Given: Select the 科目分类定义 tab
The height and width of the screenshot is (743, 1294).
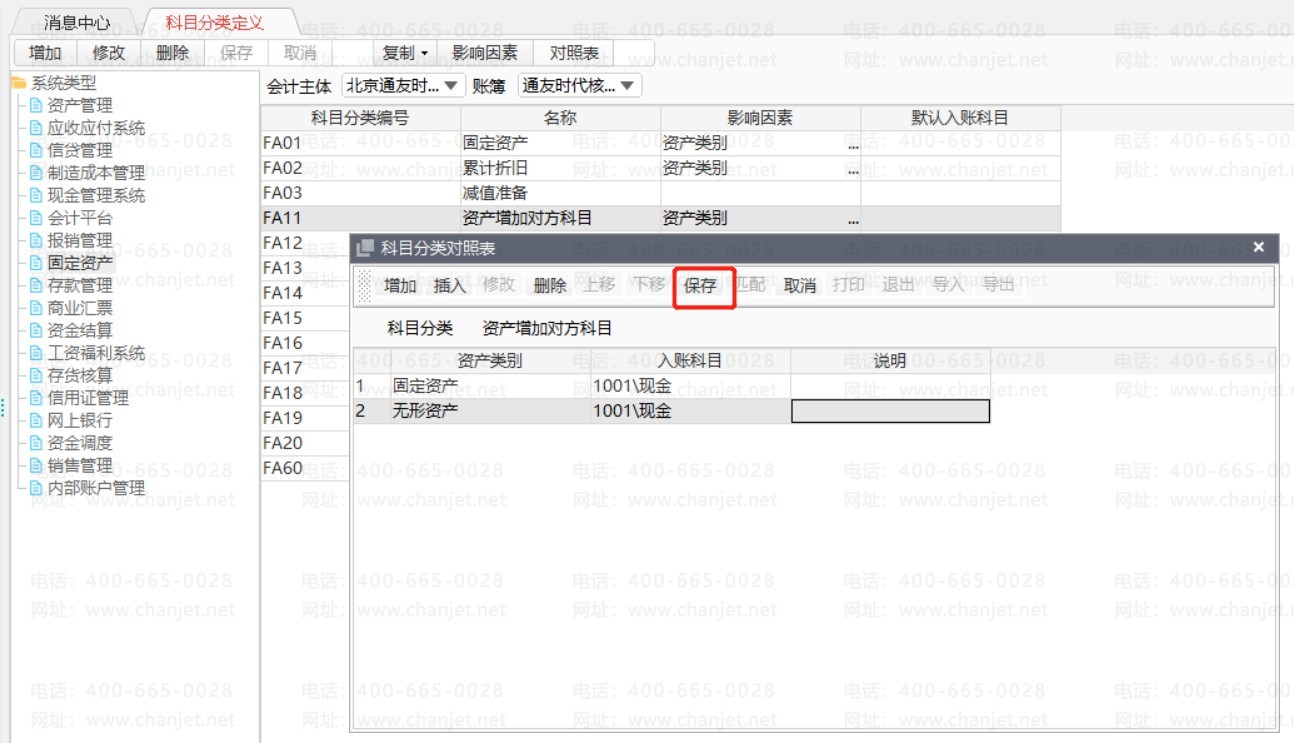Looking at the screenshot, I should (215, 22).
